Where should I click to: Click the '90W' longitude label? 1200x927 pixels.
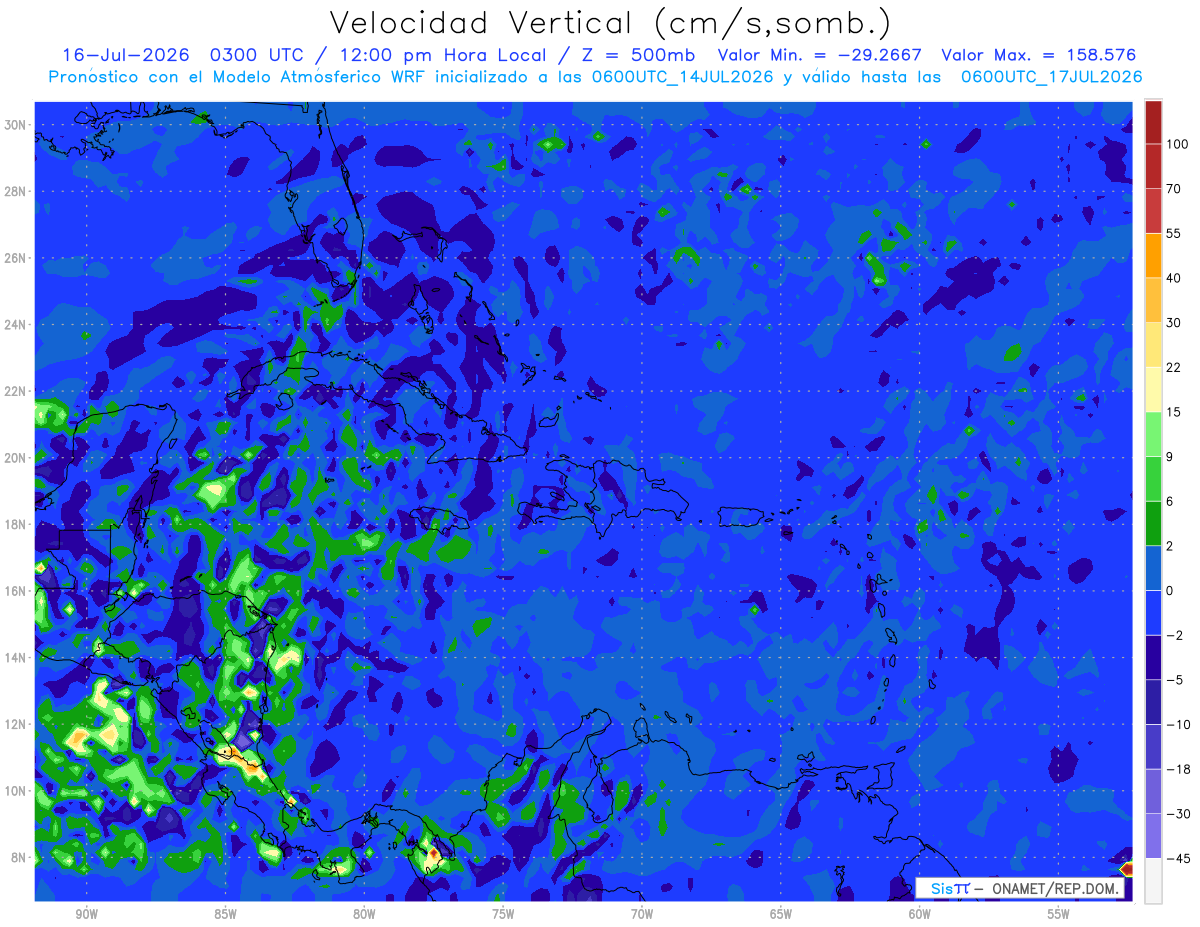(86, 914)
